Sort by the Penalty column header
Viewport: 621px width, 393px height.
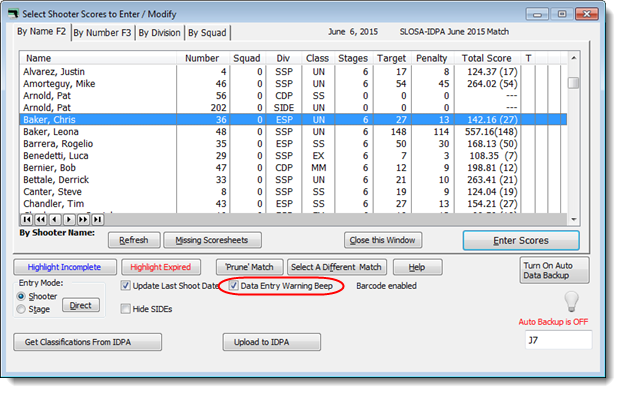click(433, 58)
